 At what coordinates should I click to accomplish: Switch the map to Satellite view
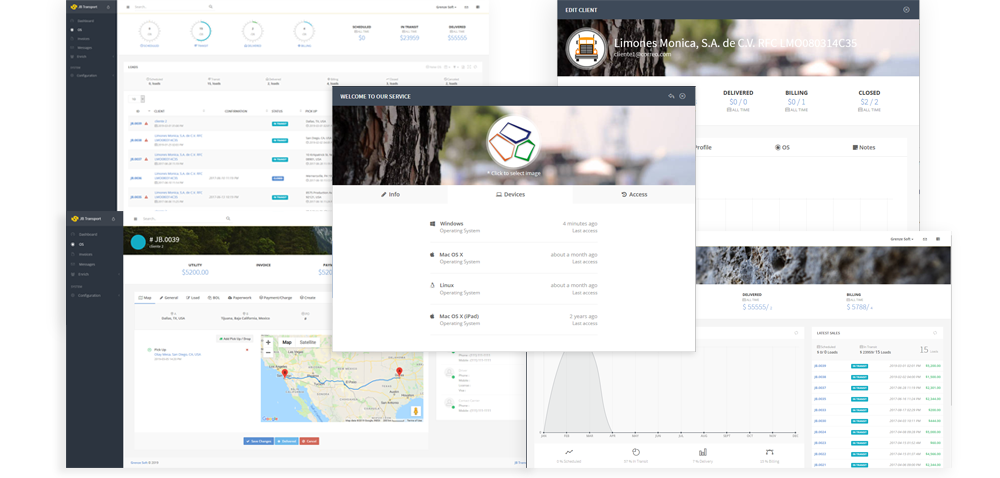[307, 342]
